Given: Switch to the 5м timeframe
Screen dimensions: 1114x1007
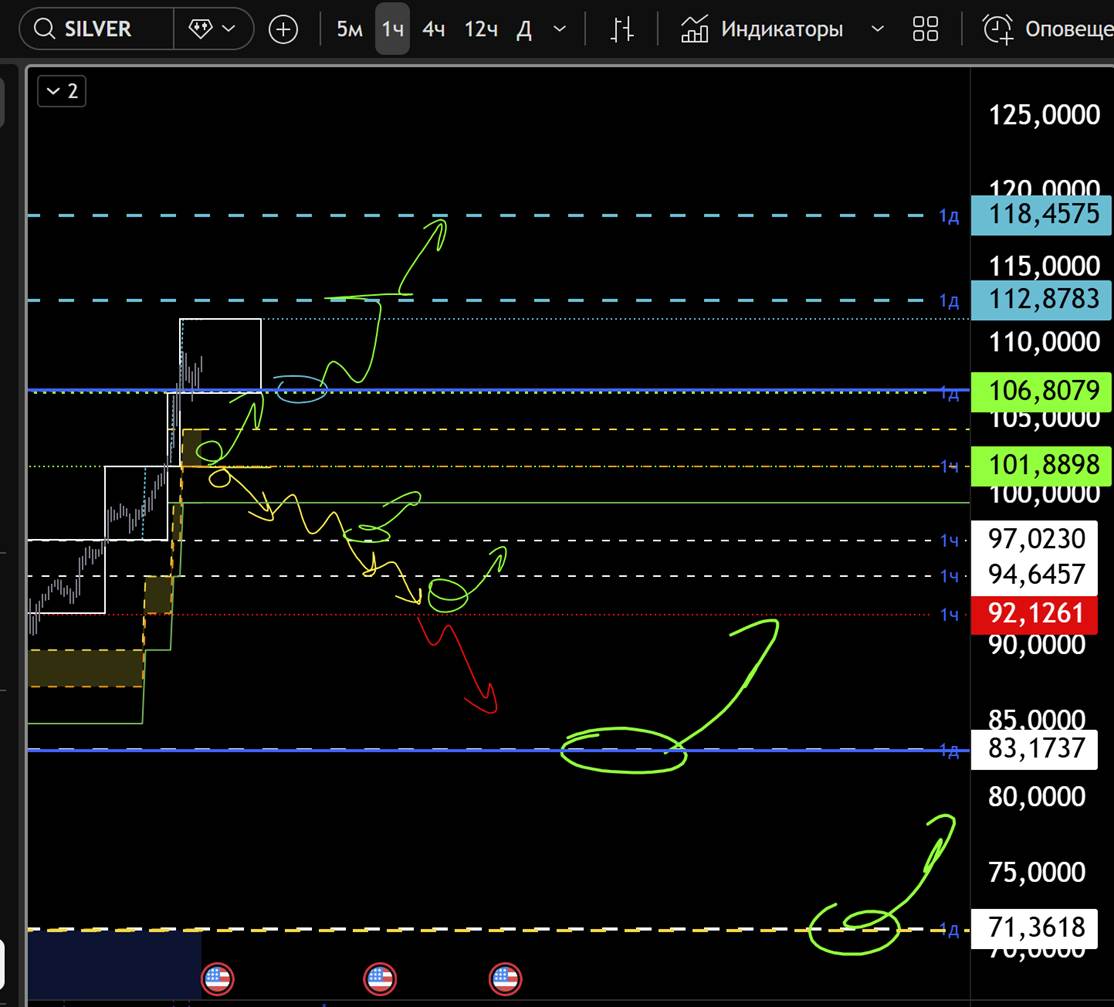Looking at the screenshot, I should 349,29.
